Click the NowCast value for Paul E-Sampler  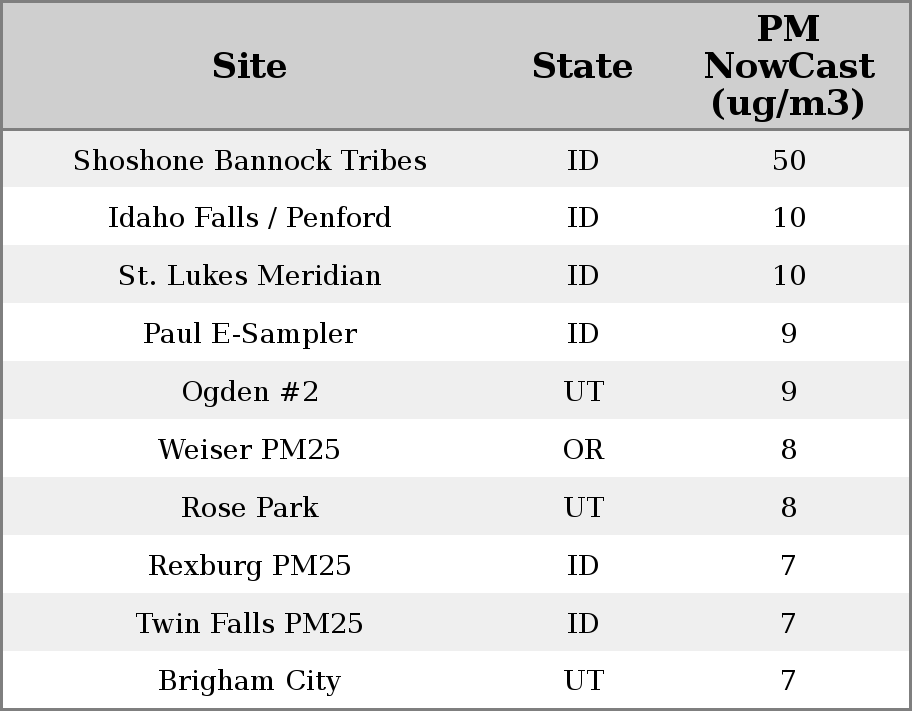[x=788, y=334]
